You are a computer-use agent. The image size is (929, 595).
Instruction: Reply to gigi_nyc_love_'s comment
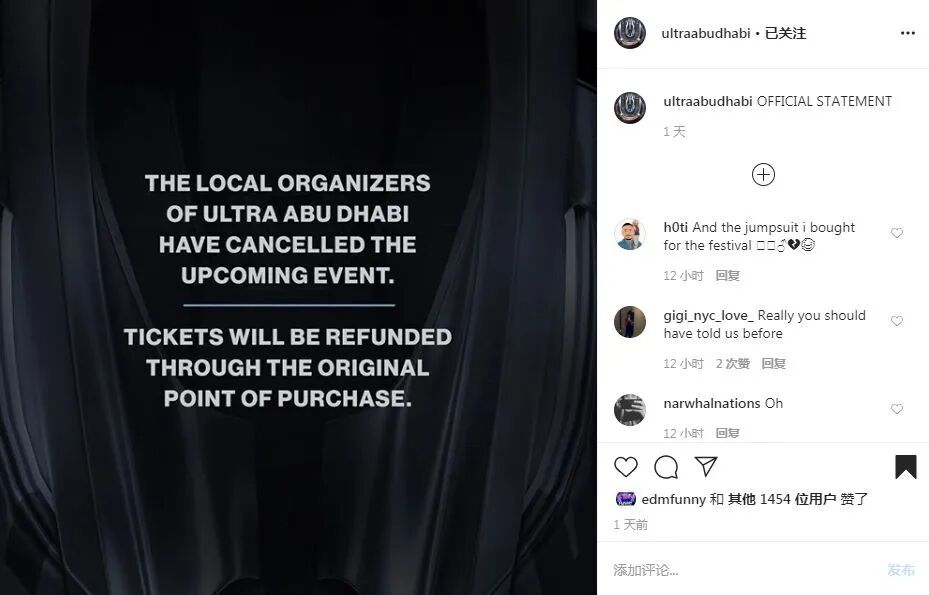773,363
